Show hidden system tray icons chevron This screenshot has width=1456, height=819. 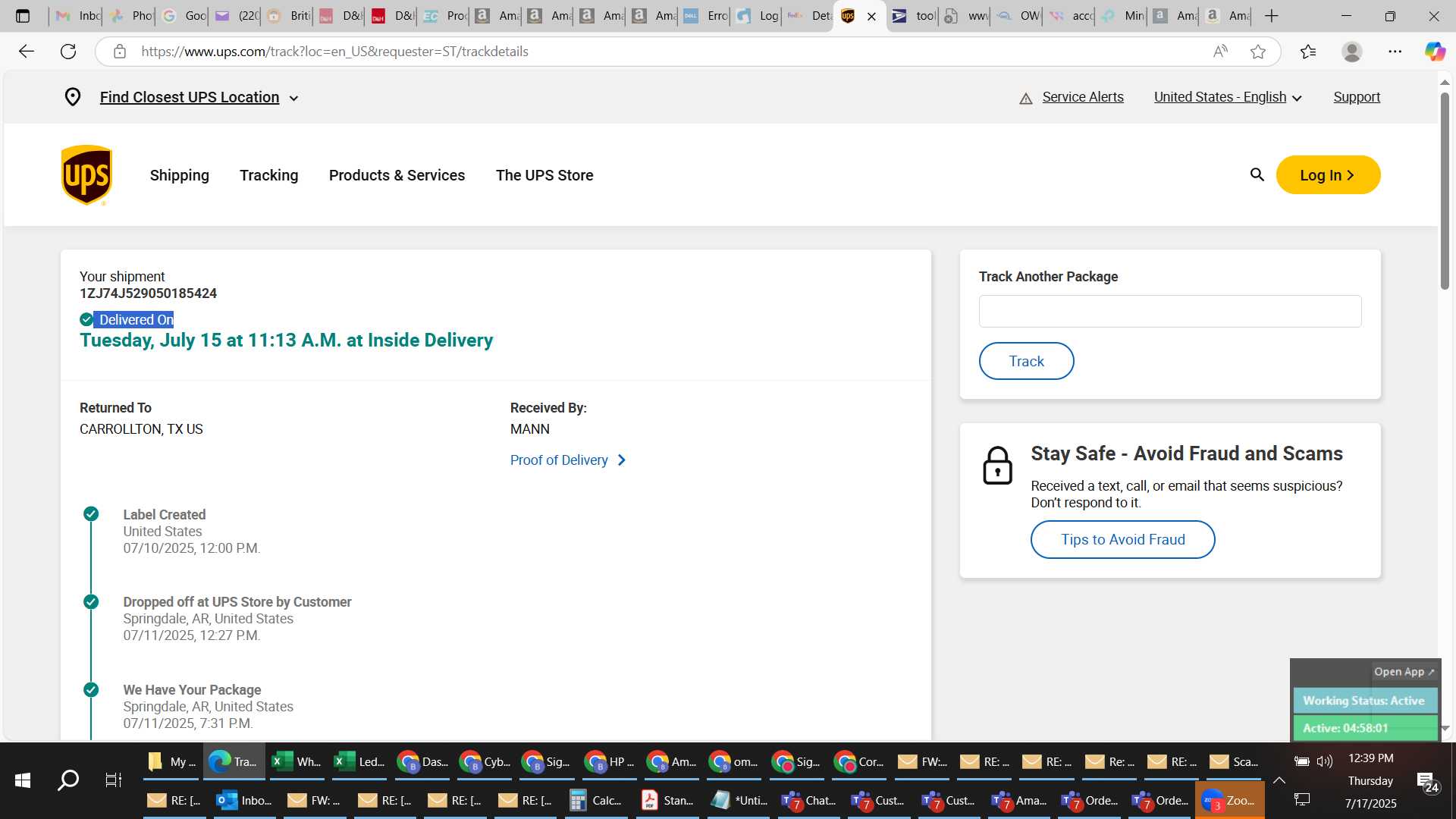coord(1279,780)
